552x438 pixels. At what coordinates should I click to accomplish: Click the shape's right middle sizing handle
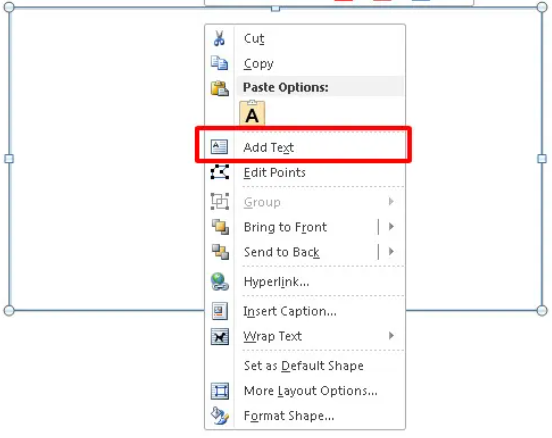pyautogui.click(x=542, y=158)
